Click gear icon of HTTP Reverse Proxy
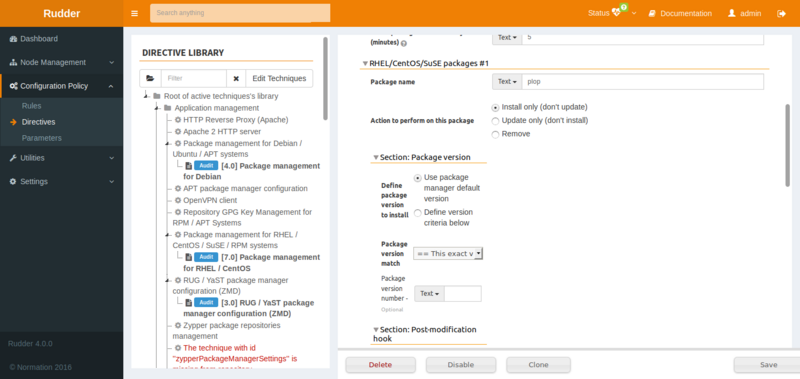The height and width of the screenshot is (379, 800). (x=178, y=120)
